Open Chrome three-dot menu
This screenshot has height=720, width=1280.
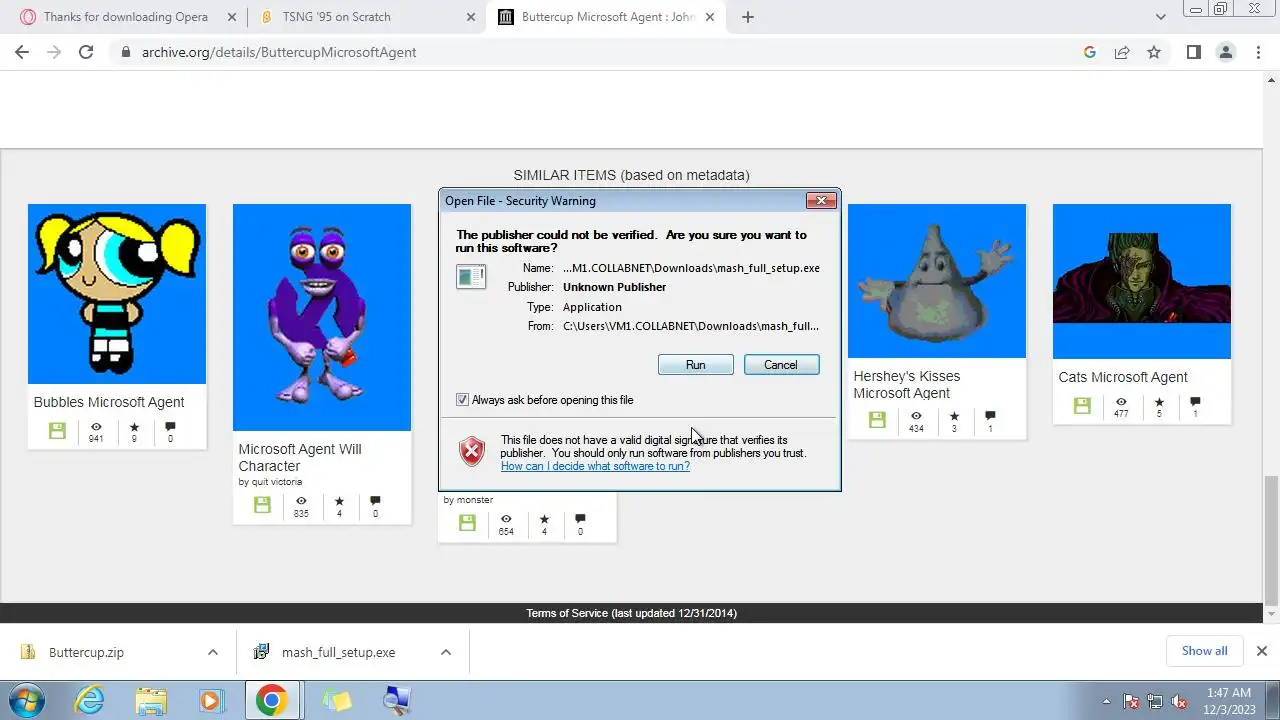click(x=1258, y=52)
